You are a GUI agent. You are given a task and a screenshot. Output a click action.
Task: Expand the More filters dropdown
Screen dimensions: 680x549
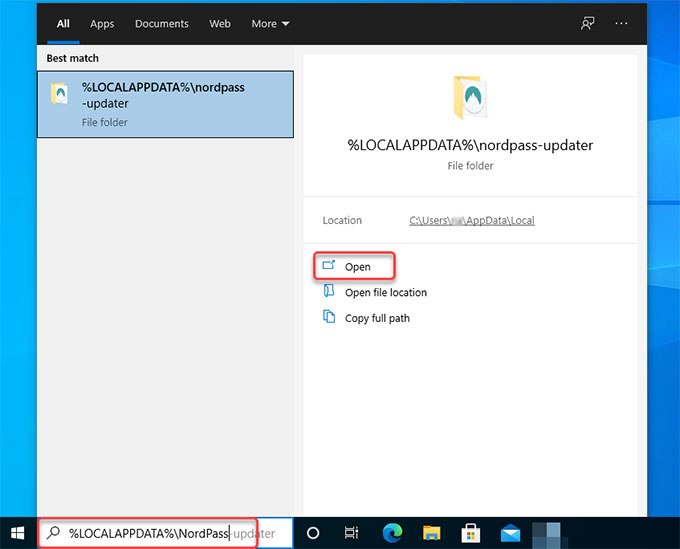click(x=270, y=24)
